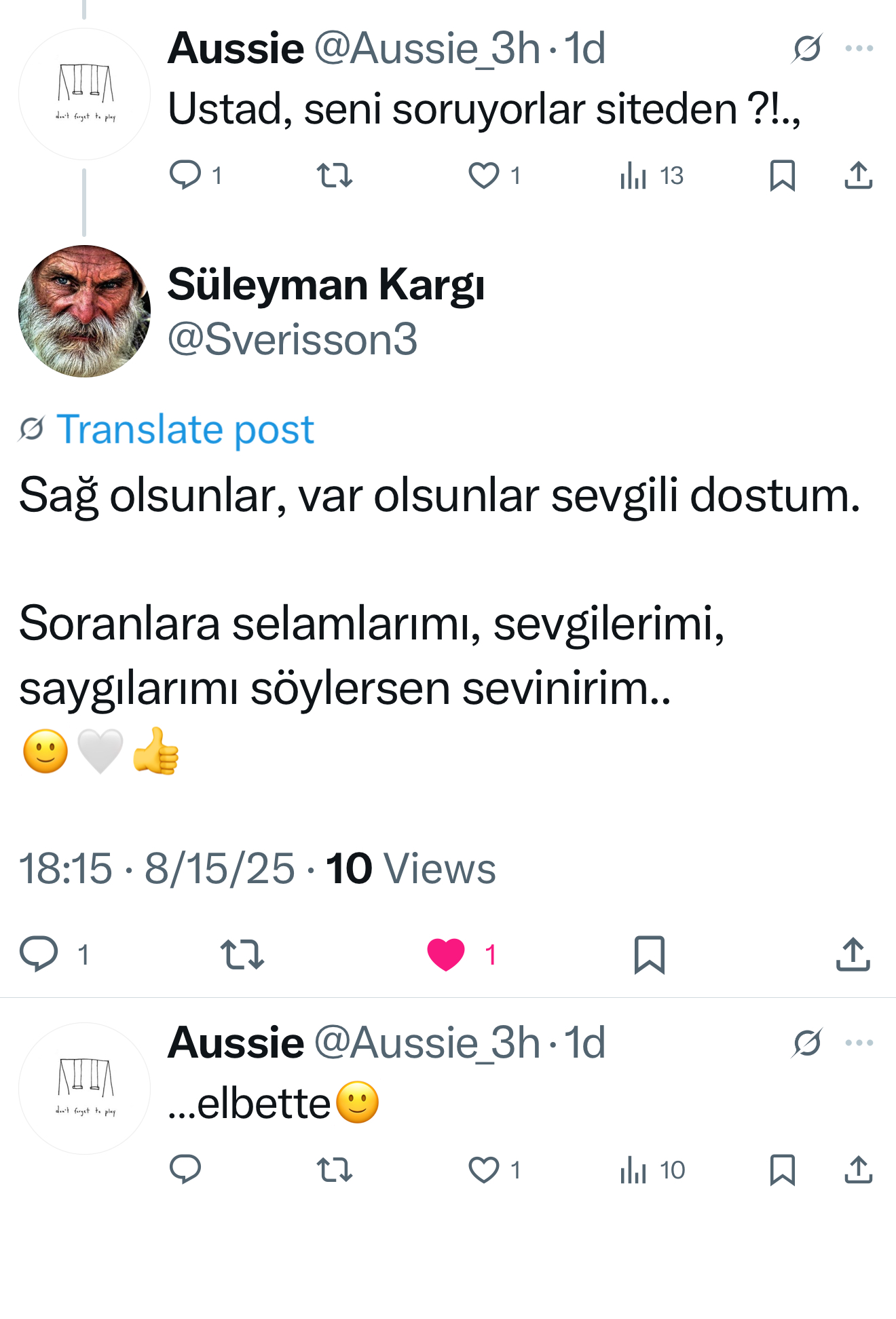896x1319 pixels.
Task: Click the Translate post link
Action: click(185, 430)
